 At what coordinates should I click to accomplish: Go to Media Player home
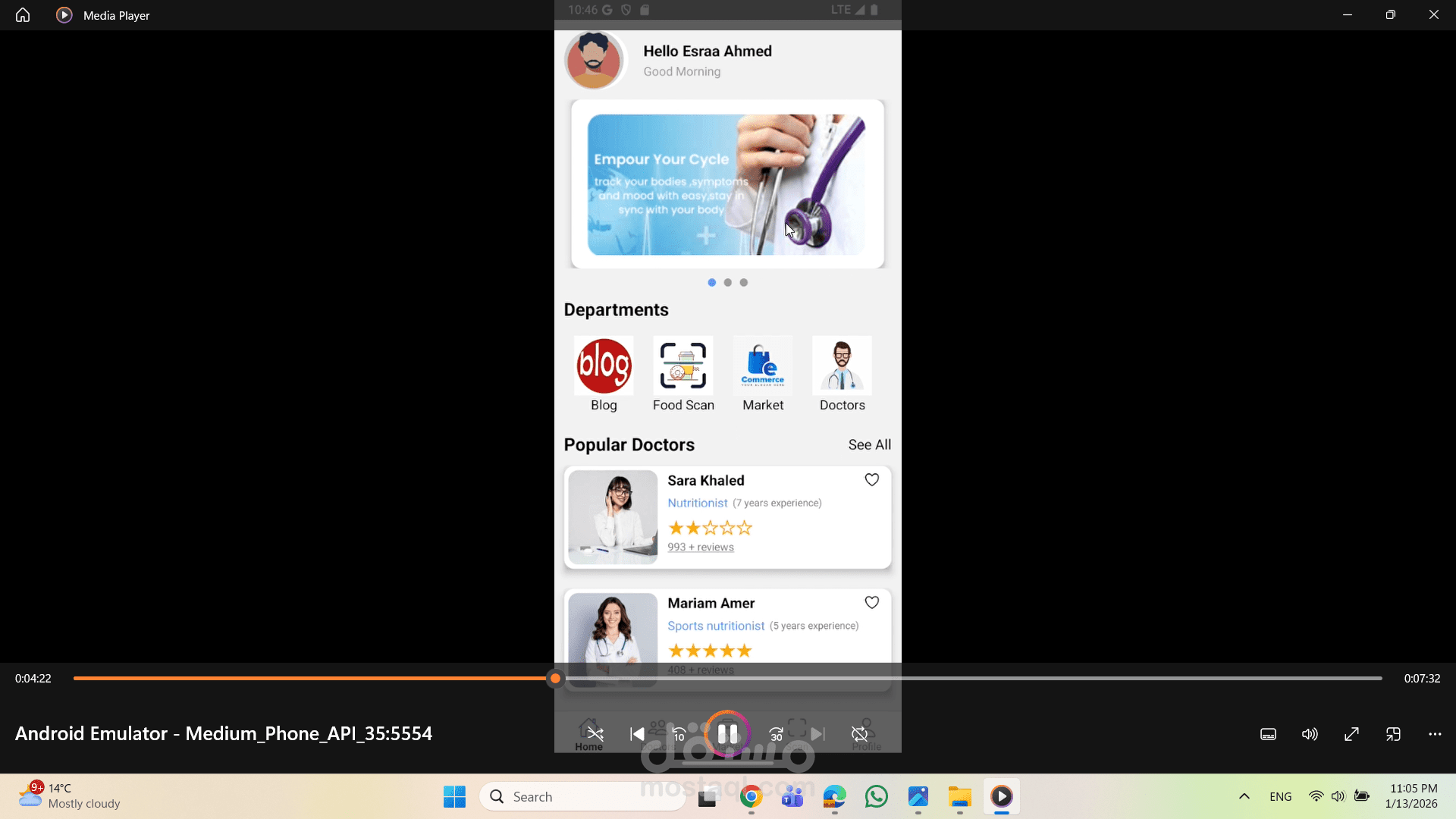22,14
